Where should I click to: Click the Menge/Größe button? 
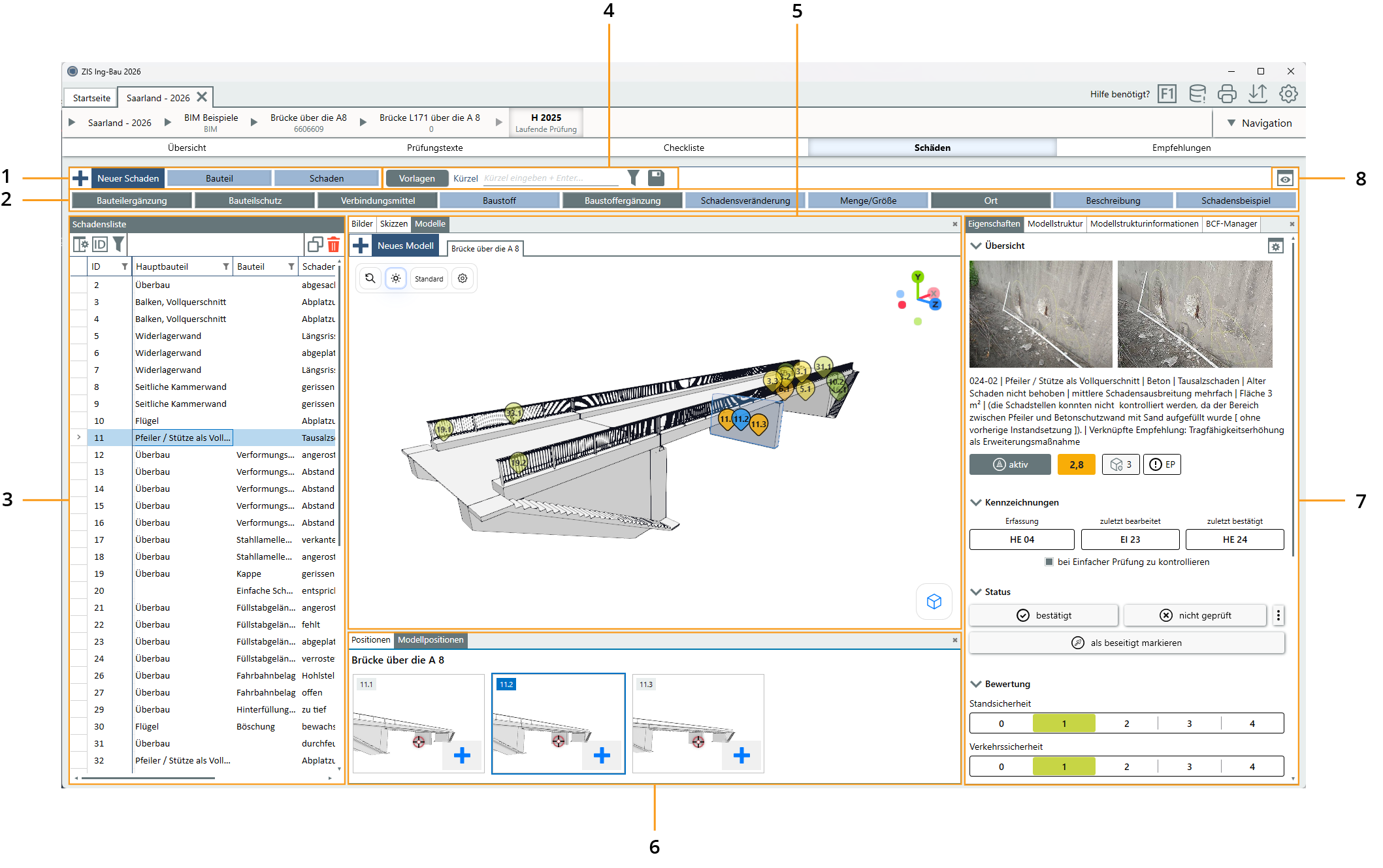[868, 201]
